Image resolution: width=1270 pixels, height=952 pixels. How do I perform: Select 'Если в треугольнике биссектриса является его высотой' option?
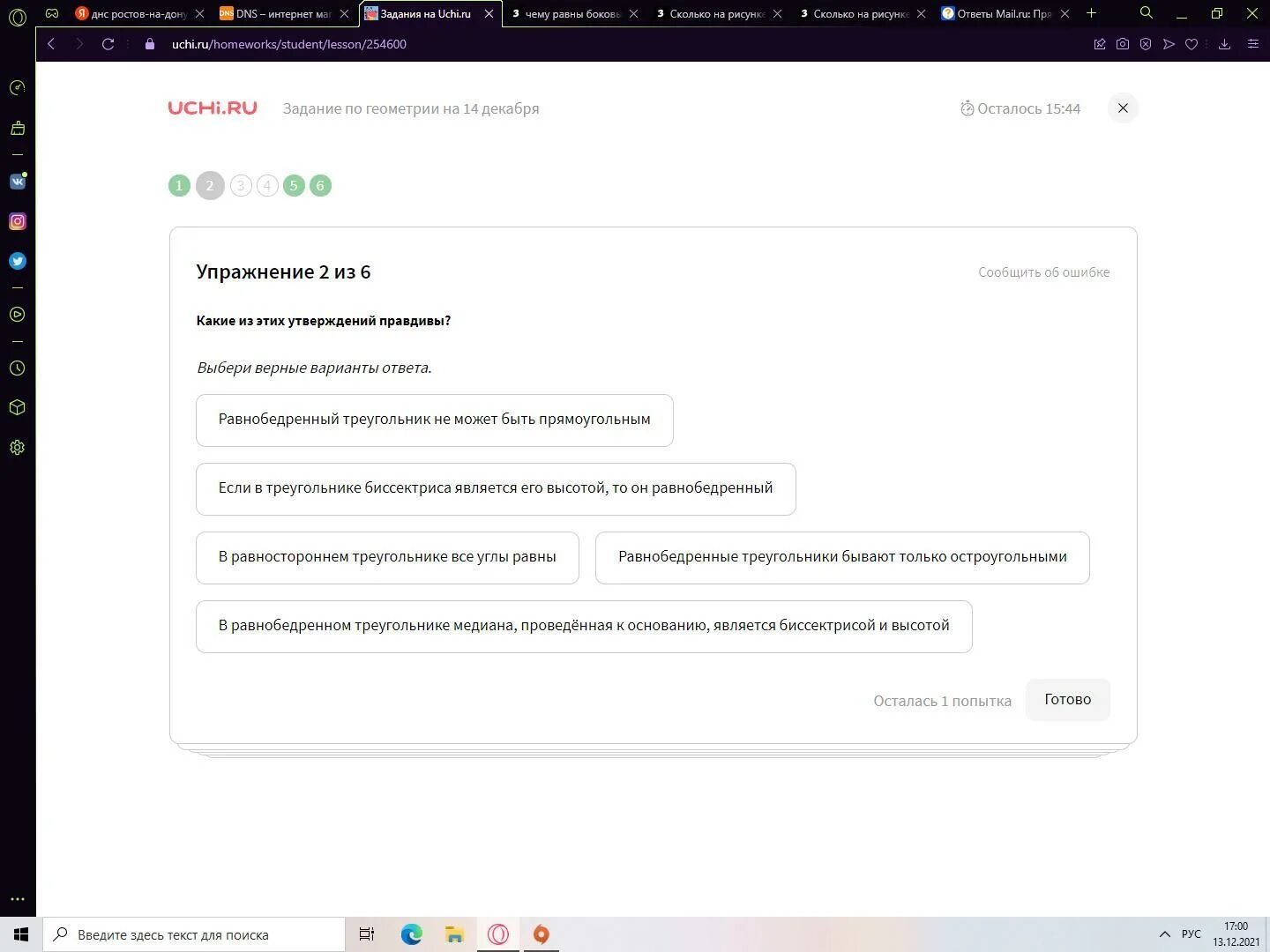tap(496, 489)
